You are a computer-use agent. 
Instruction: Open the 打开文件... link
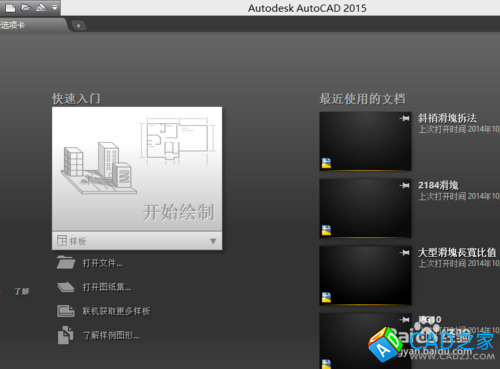point(103,263)
